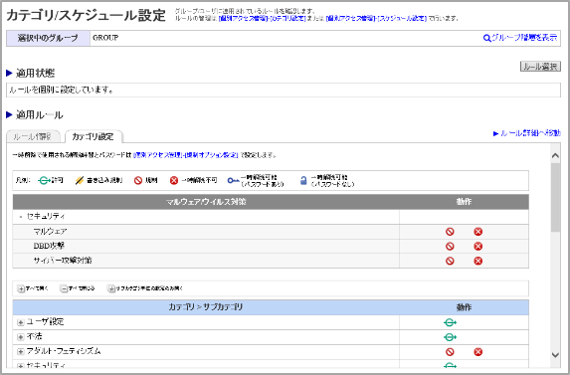This screenshot has height=375, width=570.
Task: Expand the ユーザ設定 category
Action: click(21, 322)
